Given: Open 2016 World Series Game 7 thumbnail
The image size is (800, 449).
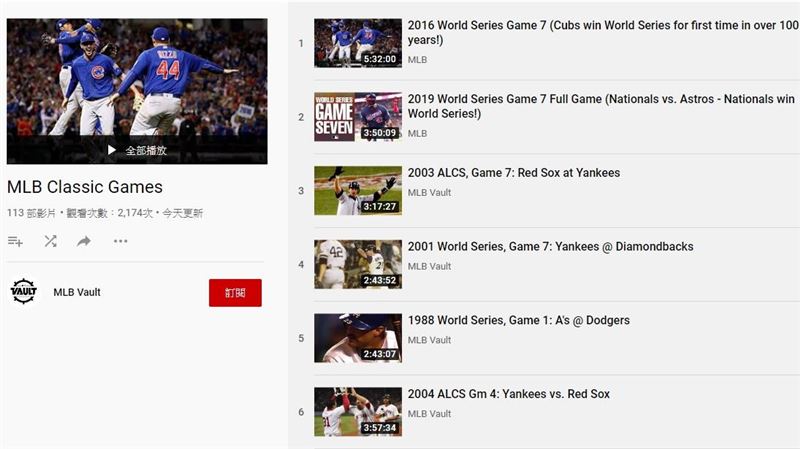Looking at the screenshot, I should (358, 43).
